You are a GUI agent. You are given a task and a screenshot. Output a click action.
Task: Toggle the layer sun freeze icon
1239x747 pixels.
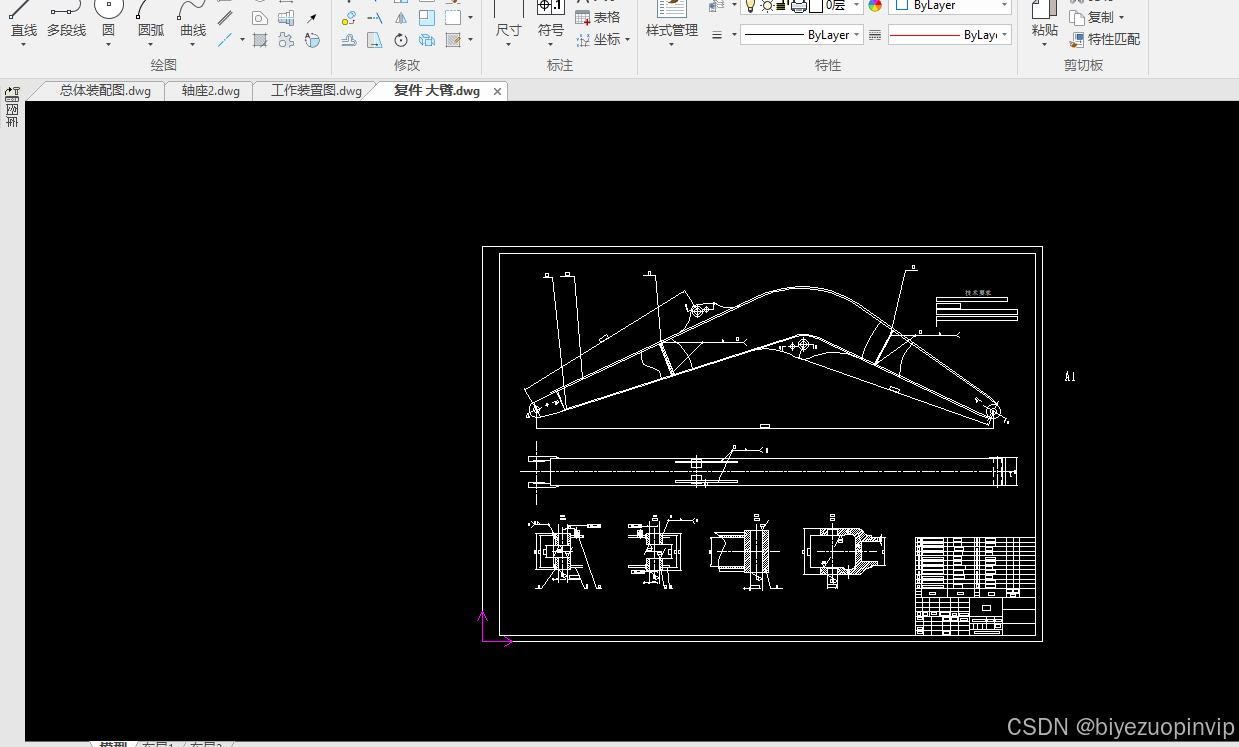click(767, 6)
